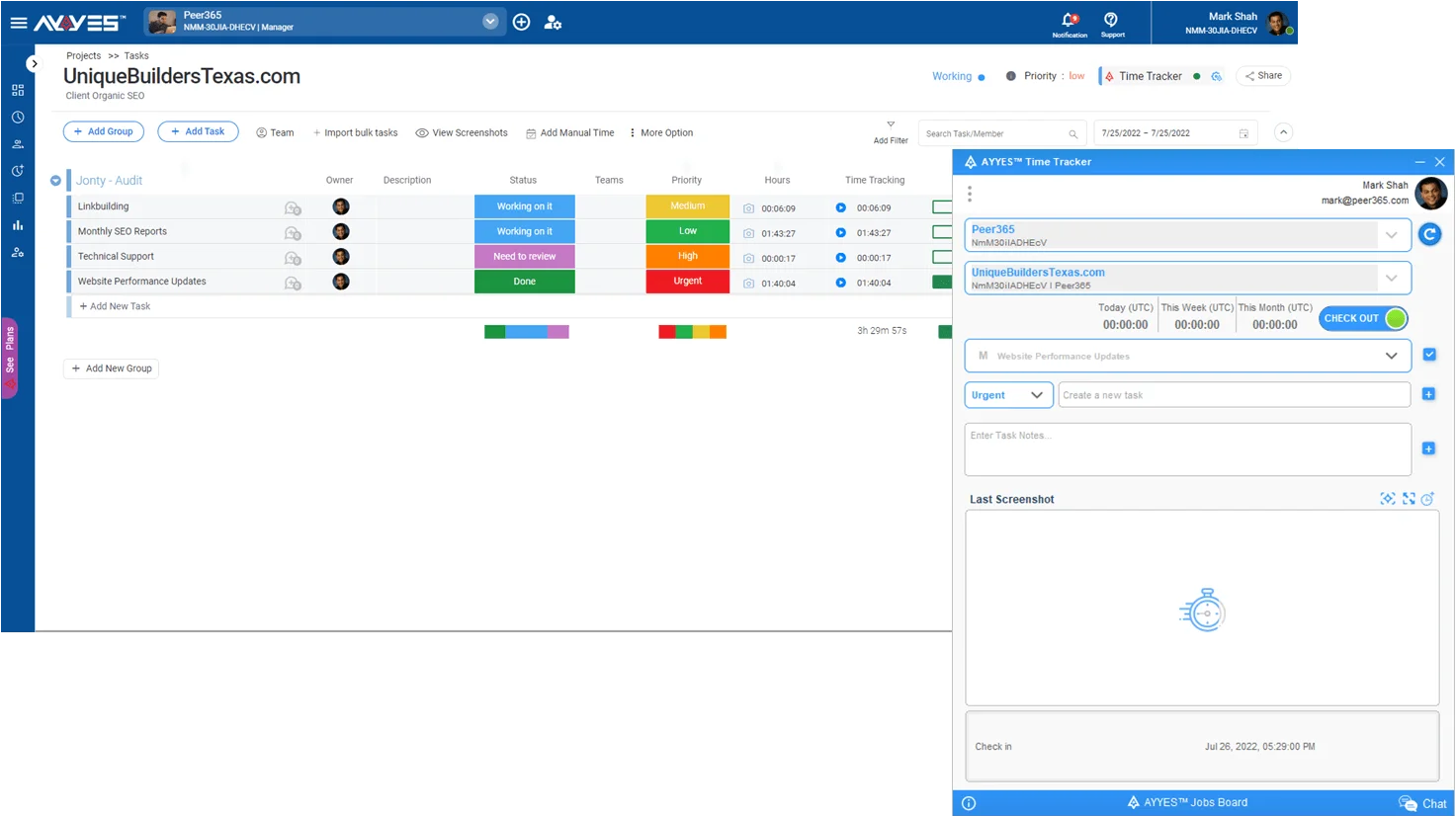Click Add New Group button
The image size is (1456, 817).
pos(112,368)
